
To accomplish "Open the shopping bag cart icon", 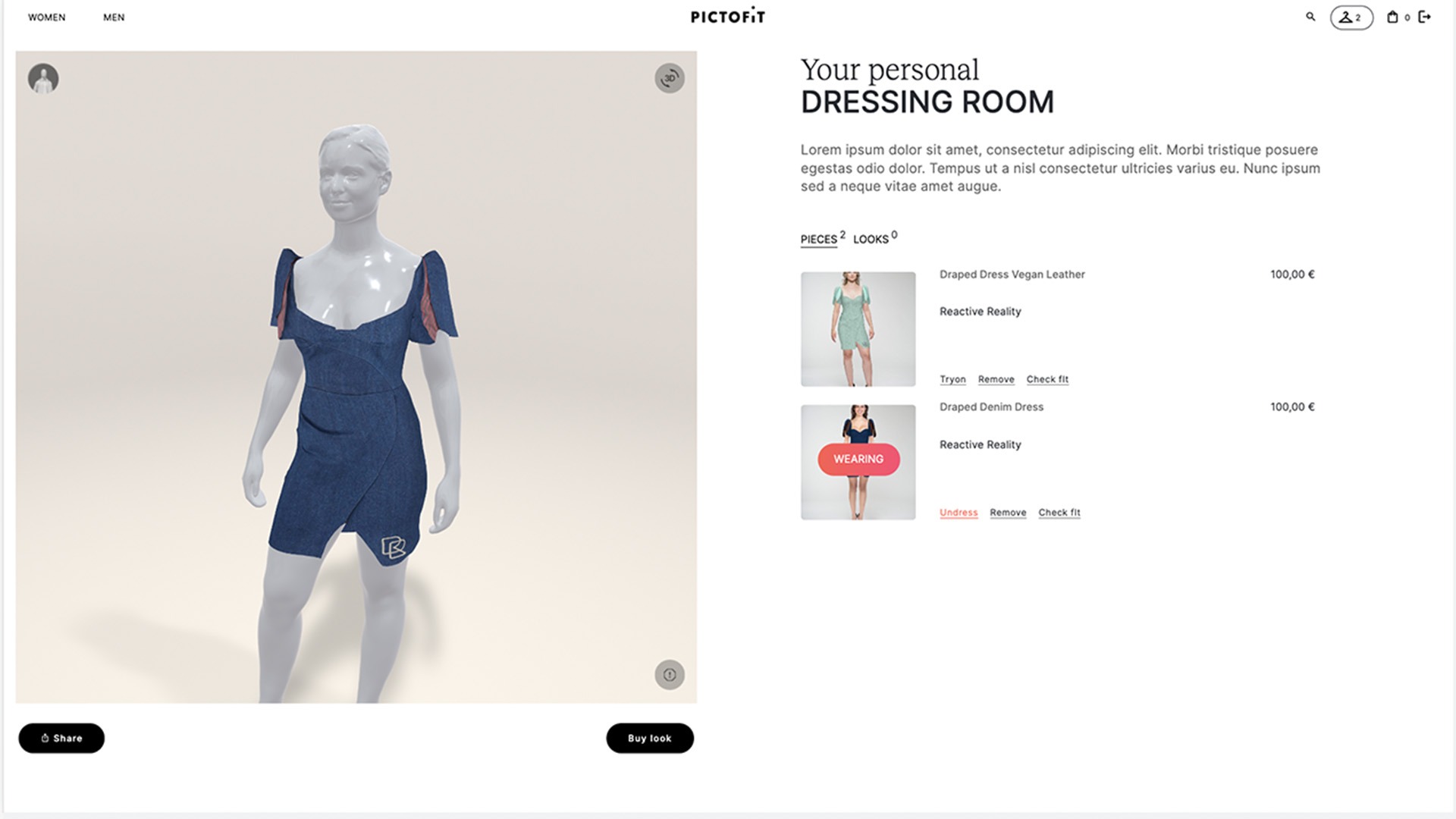I will (x=1392, y=17).
